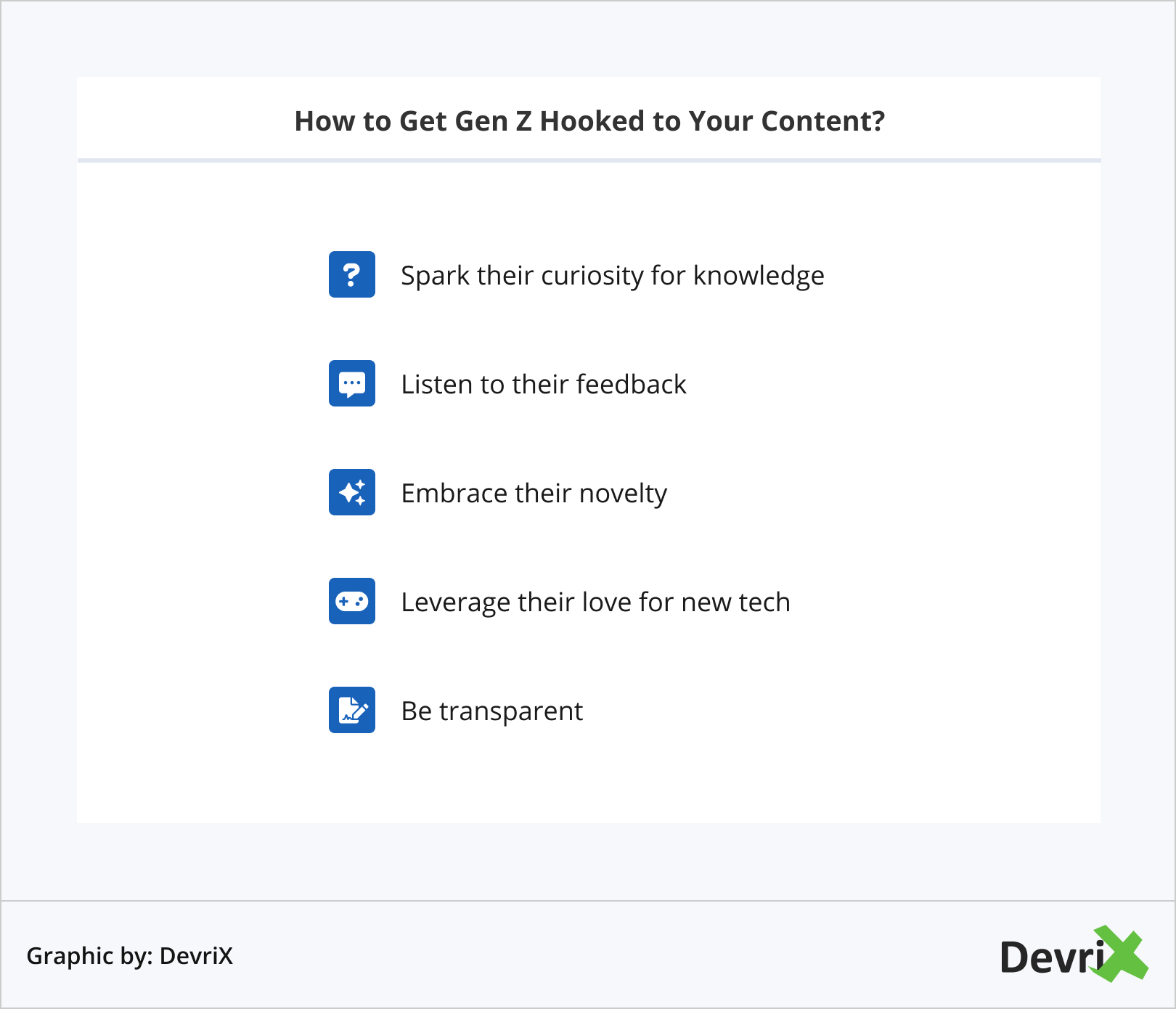Viewport: 1176px width, 1009px height.
Task: Select 'Listen to their feedback' text
Action: pos(544,384)
